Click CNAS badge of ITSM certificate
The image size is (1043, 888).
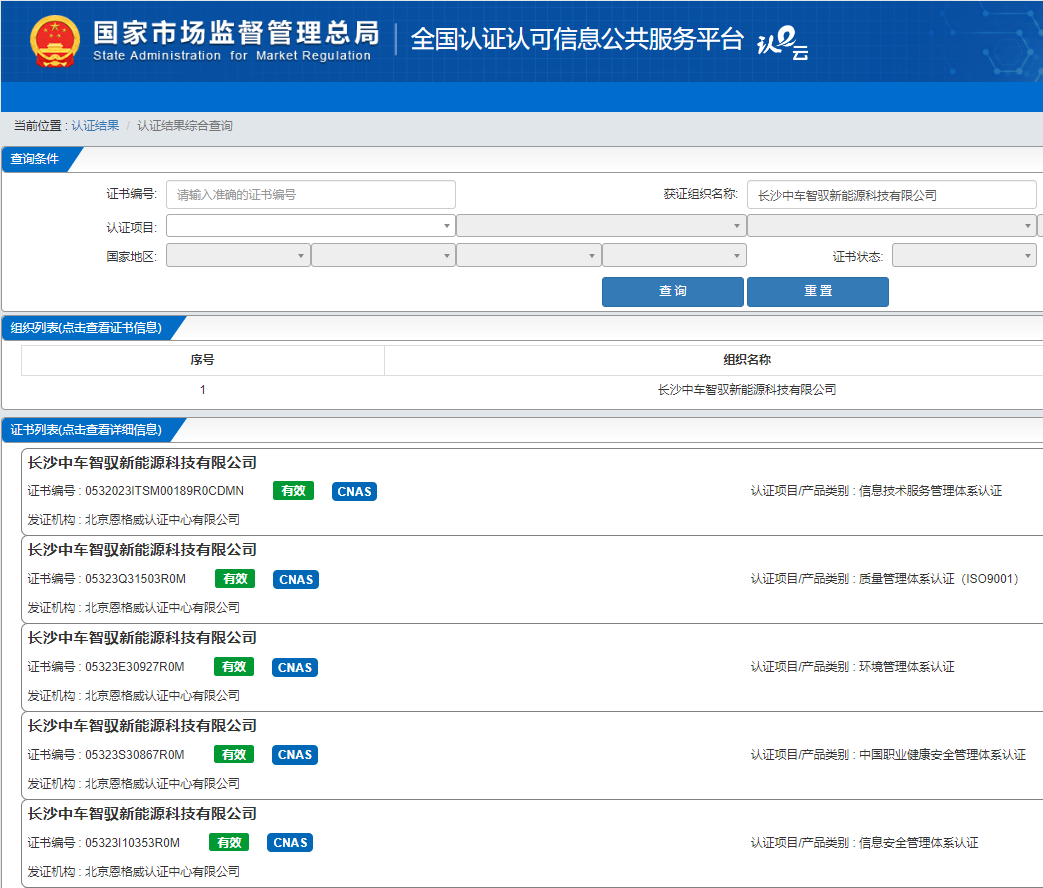click(354, 492)
